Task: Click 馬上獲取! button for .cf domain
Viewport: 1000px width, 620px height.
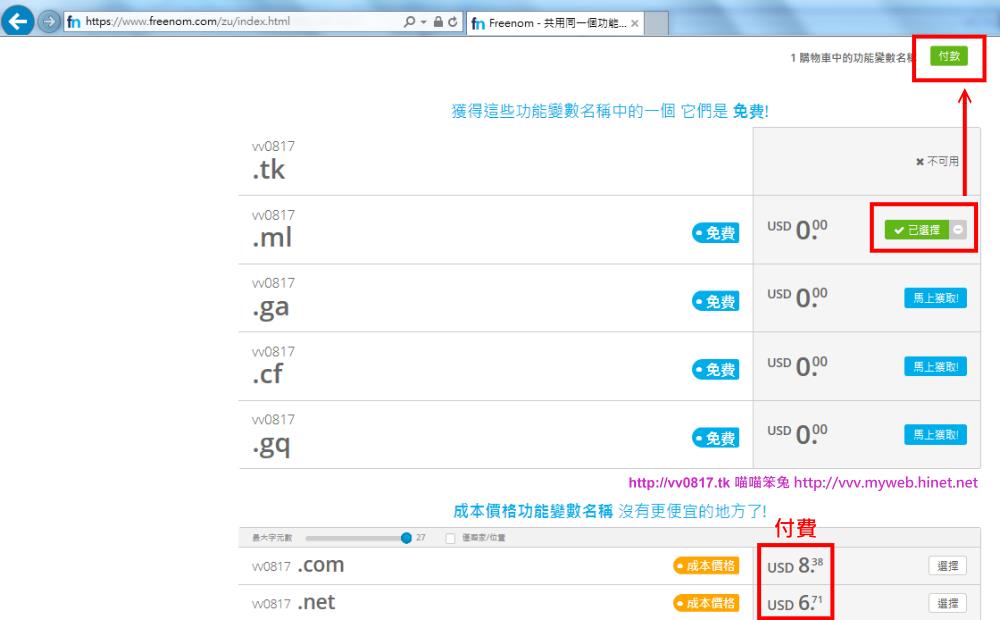Action: click(x=935, y=367)
